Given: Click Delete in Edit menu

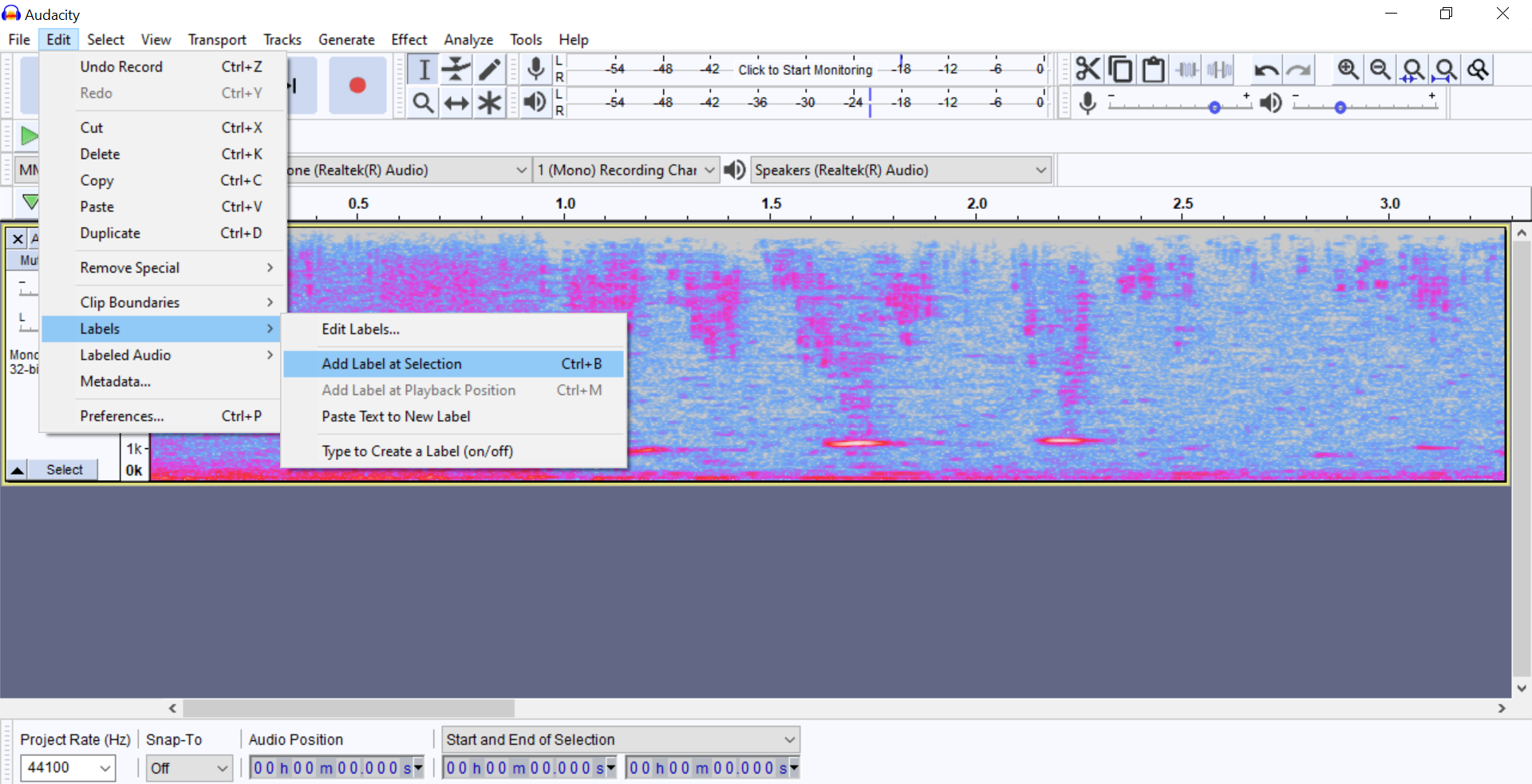Looking at the screenshot, I should click(x=160, y=154).
